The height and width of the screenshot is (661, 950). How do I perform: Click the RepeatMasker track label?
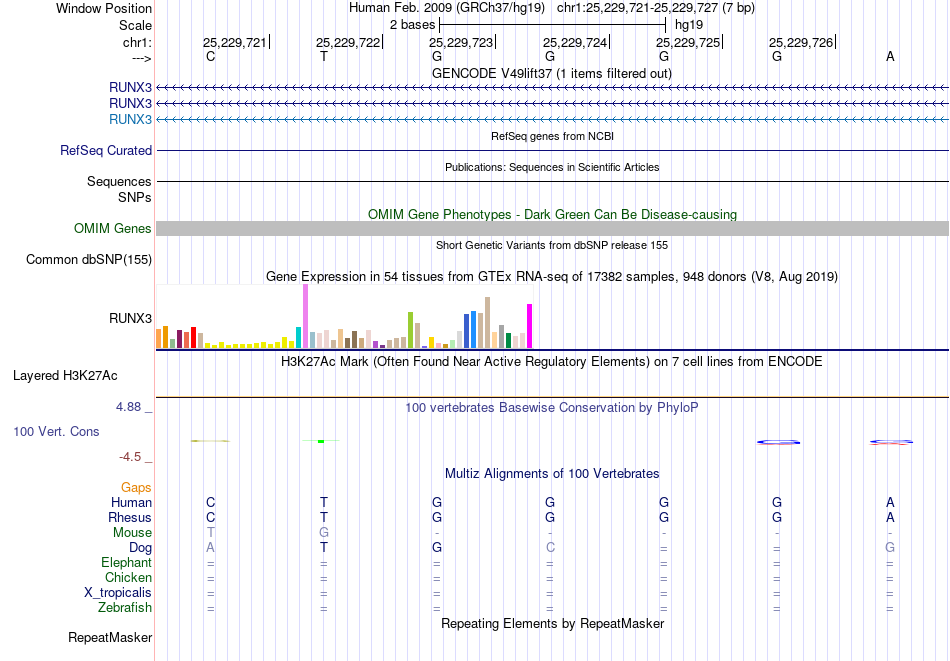click(x=110, y=637)
